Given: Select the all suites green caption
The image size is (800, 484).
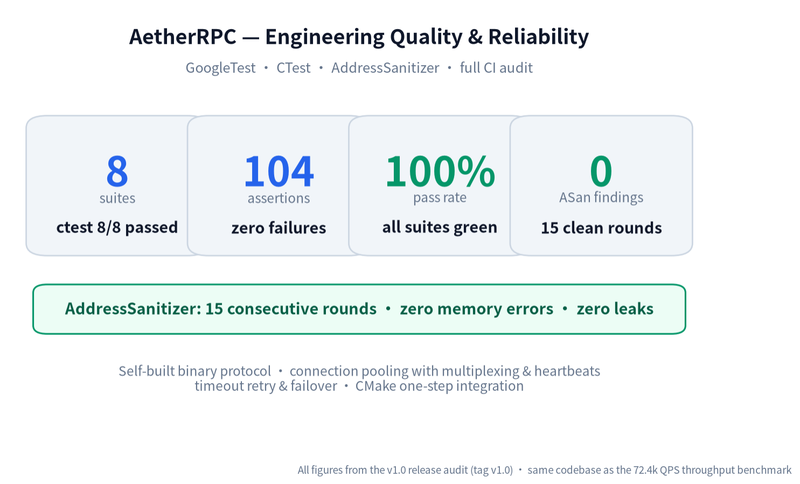Looking at the screenshot, I should click(440, 227).
